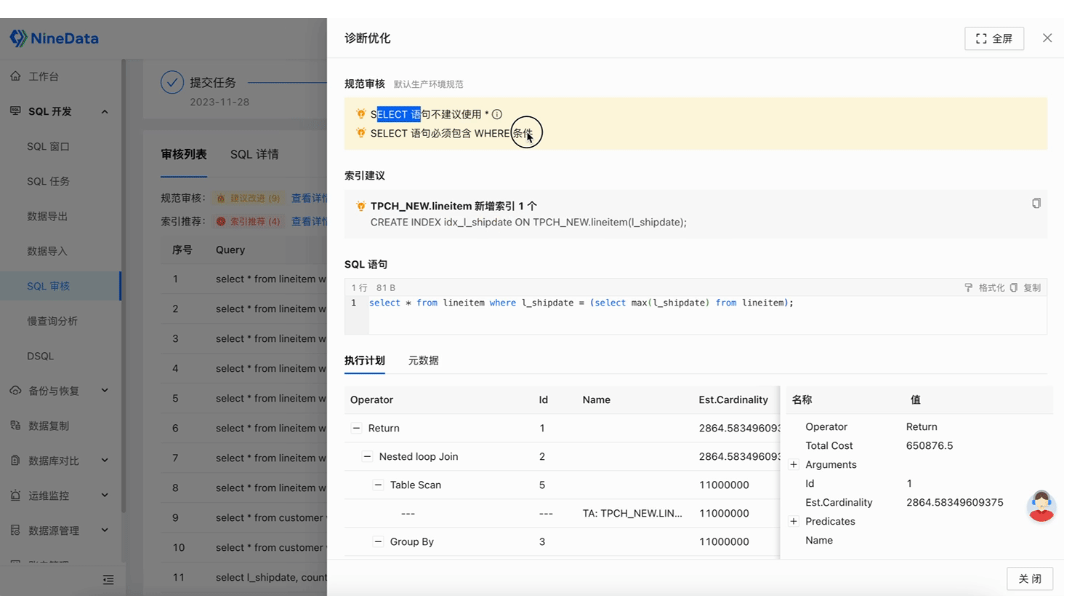The width and height of the screenshot is (1074, 600).
Task: Select the 审核列表 tab
Action: (184, 154)
